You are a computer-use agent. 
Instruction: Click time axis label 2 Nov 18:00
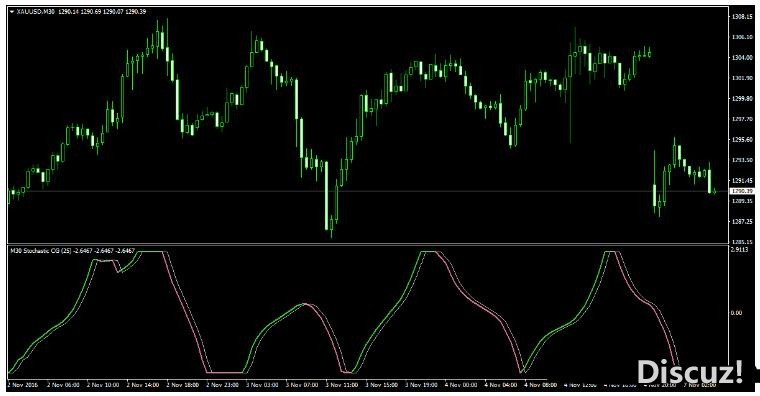tap(182, 385)
